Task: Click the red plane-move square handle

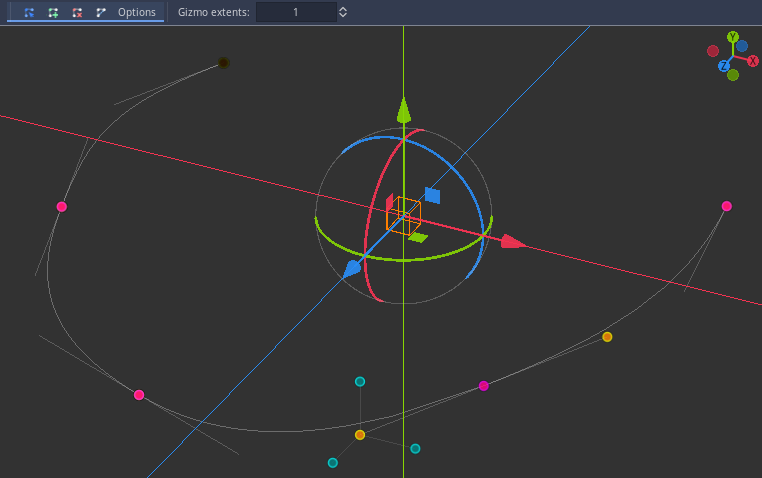Action: pos(389,202)
